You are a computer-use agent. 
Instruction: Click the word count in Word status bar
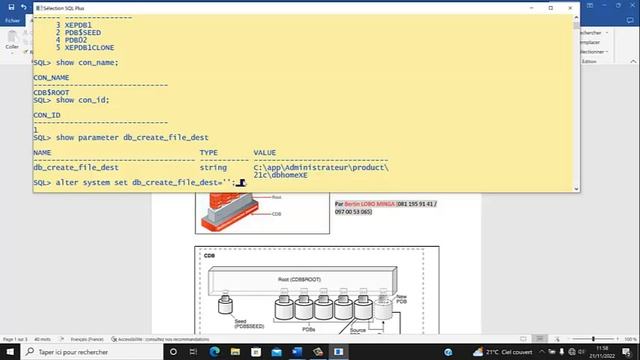pyautogui.click(x=42, y=339)
